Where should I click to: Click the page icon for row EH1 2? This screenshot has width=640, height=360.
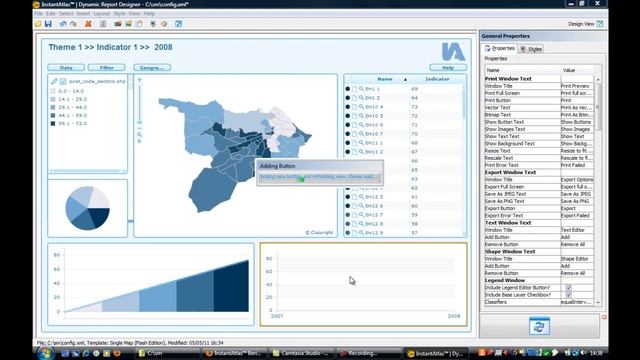354,98
